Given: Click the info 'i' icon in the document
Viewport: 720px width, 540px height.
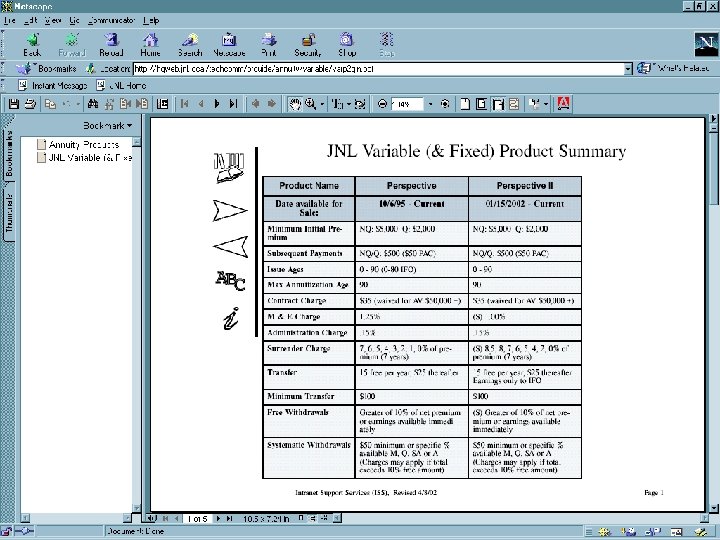Looking at the screenshot, I should pyautogui.click(x=231, y=318).
